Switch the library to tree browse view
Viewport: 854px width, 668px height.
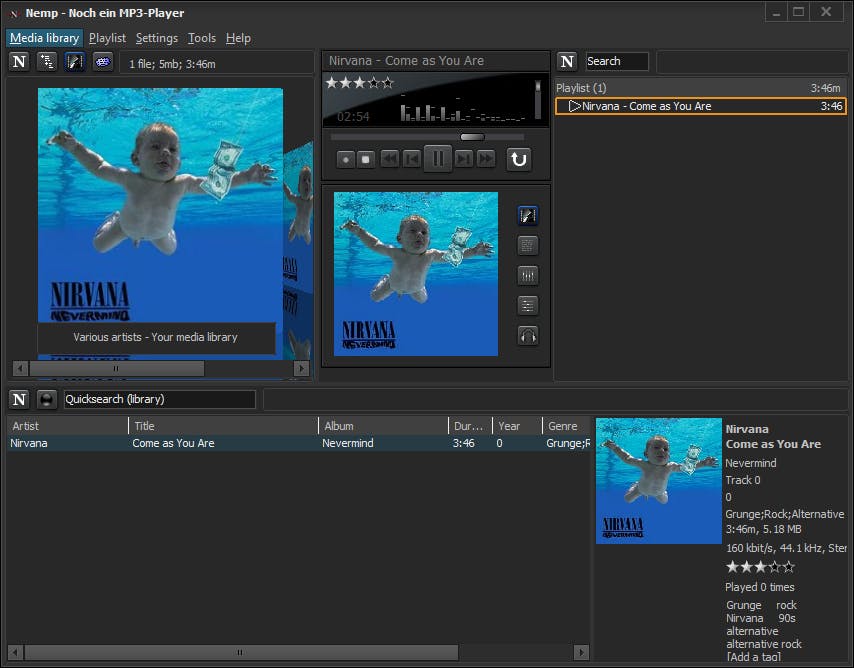click(47, 62)
